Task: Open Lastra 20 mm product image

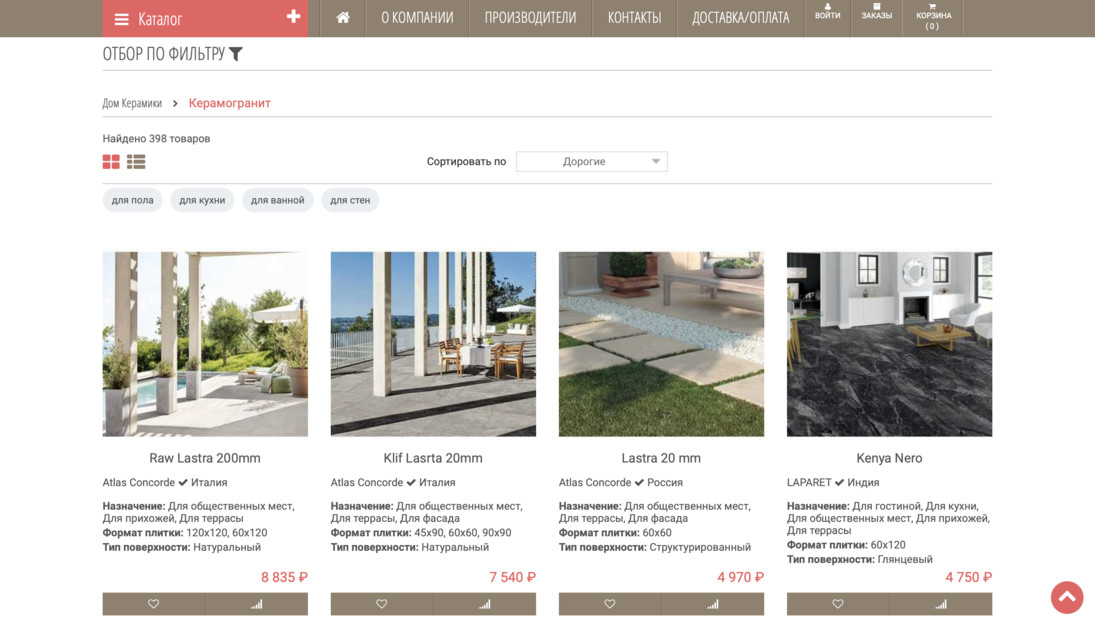Action: (x=661, y=344)
